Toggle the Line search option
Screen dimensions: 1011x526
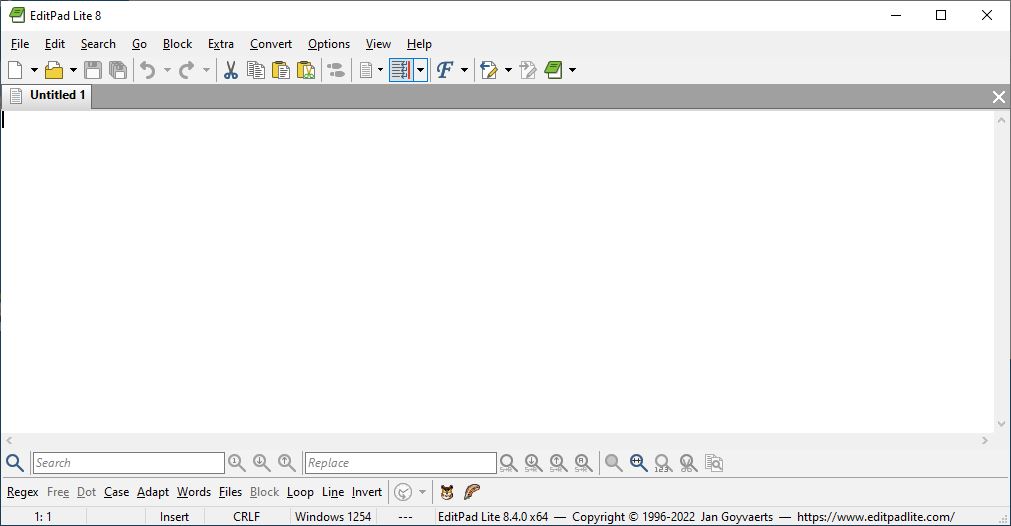333,492
